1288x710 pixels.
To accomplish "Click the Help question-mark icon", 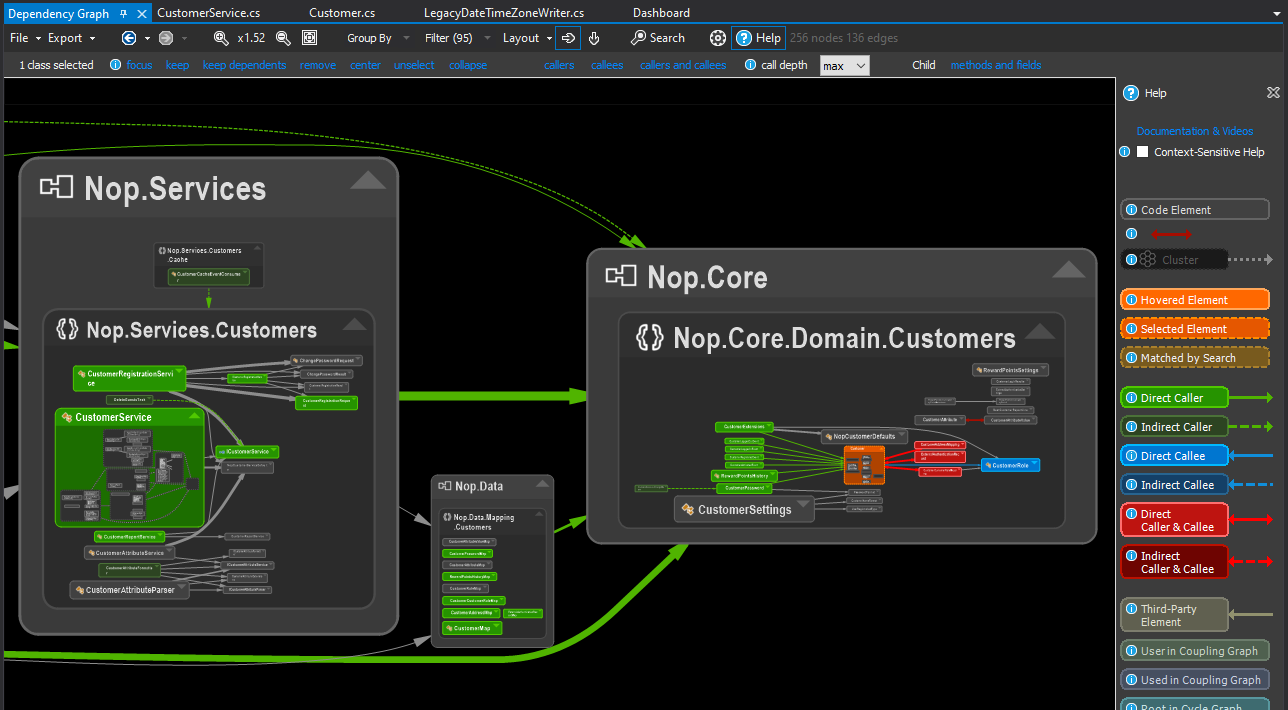I will (x=743, y=38).
